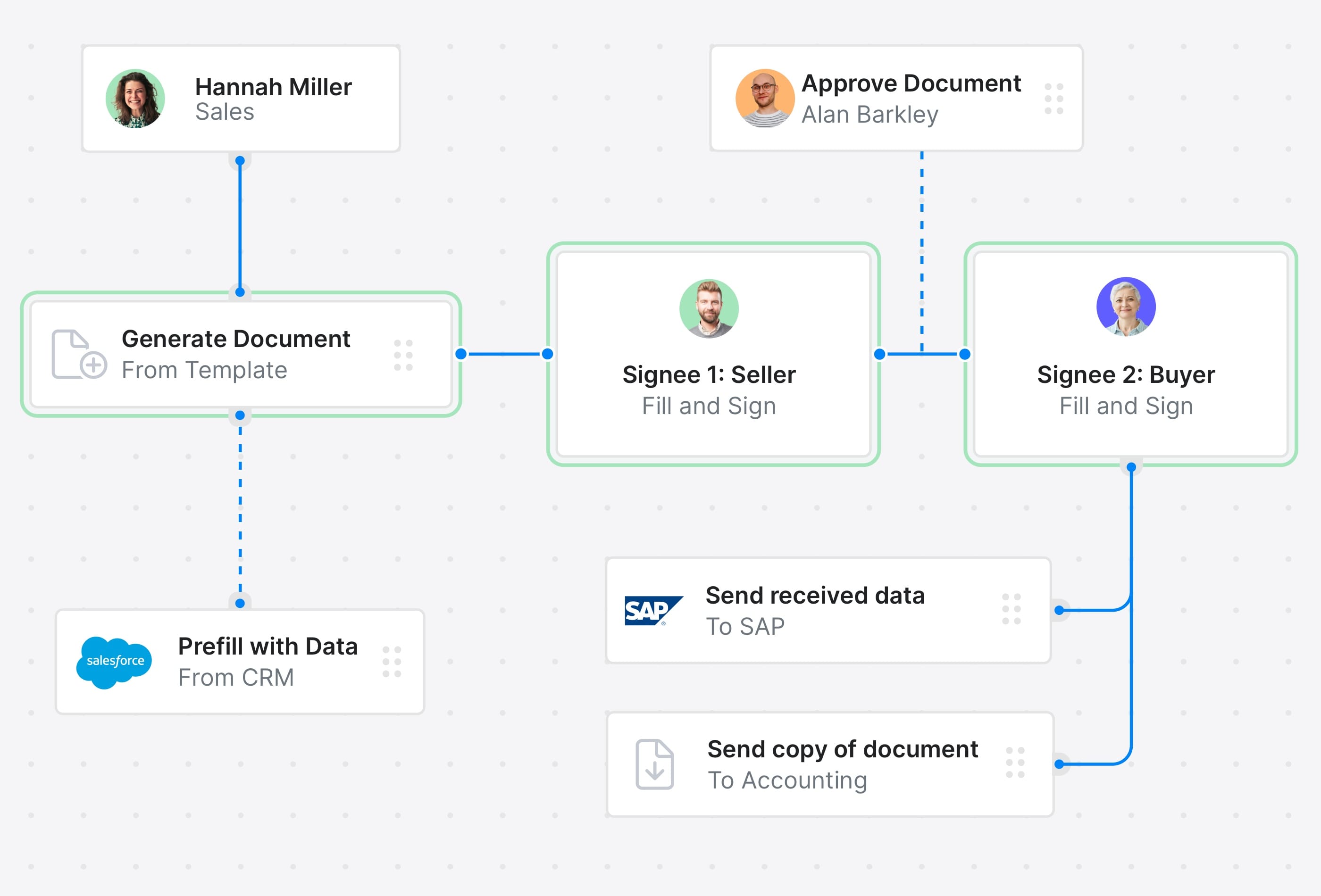Viewport: 1321px width, 896px height.
Task: Click the drag handle on Approve Document card
Action: coord(1053,98)
